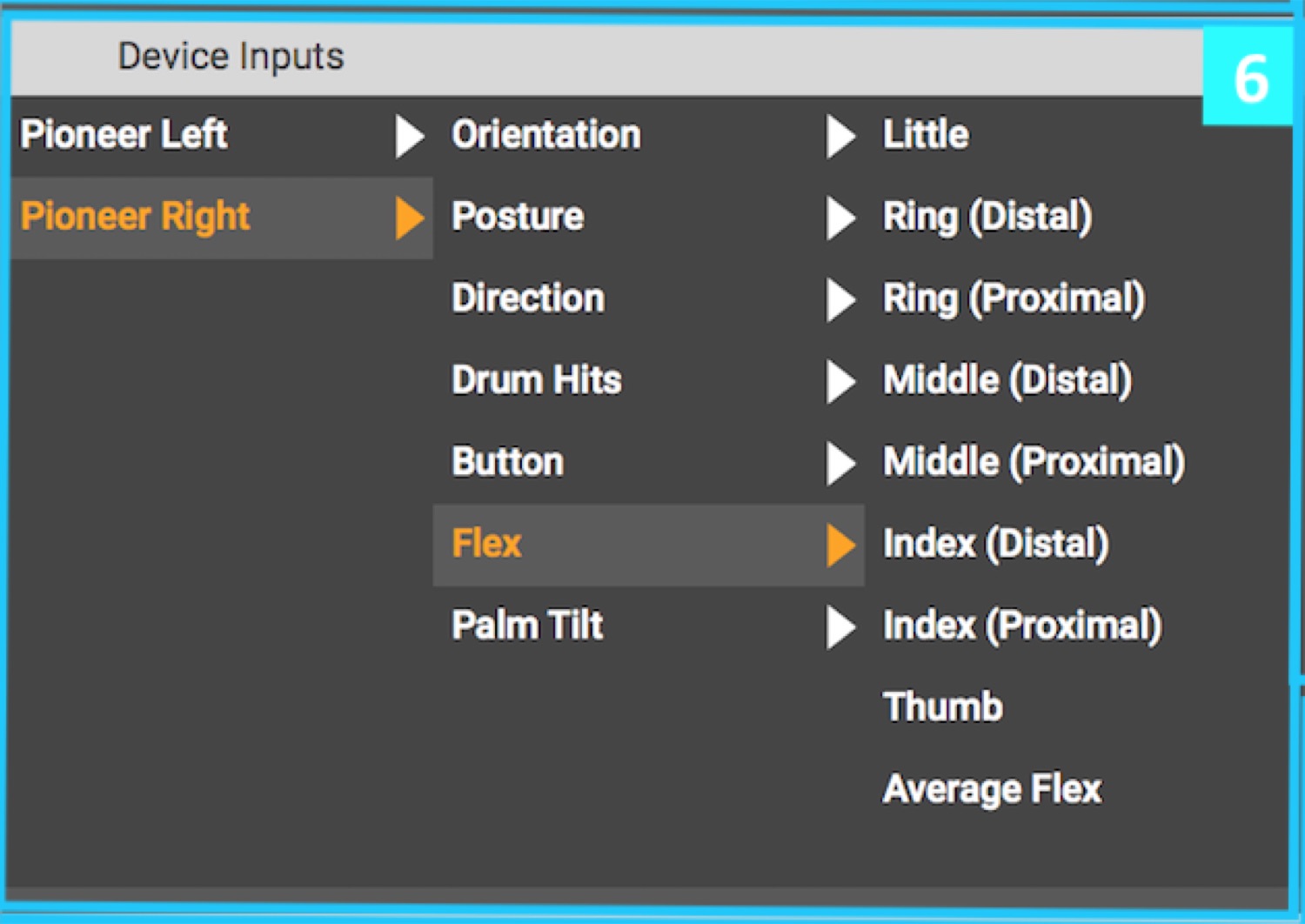Choose the Average Flex input
Viewport: 1305px width, 924px height.
pos(993,789)
